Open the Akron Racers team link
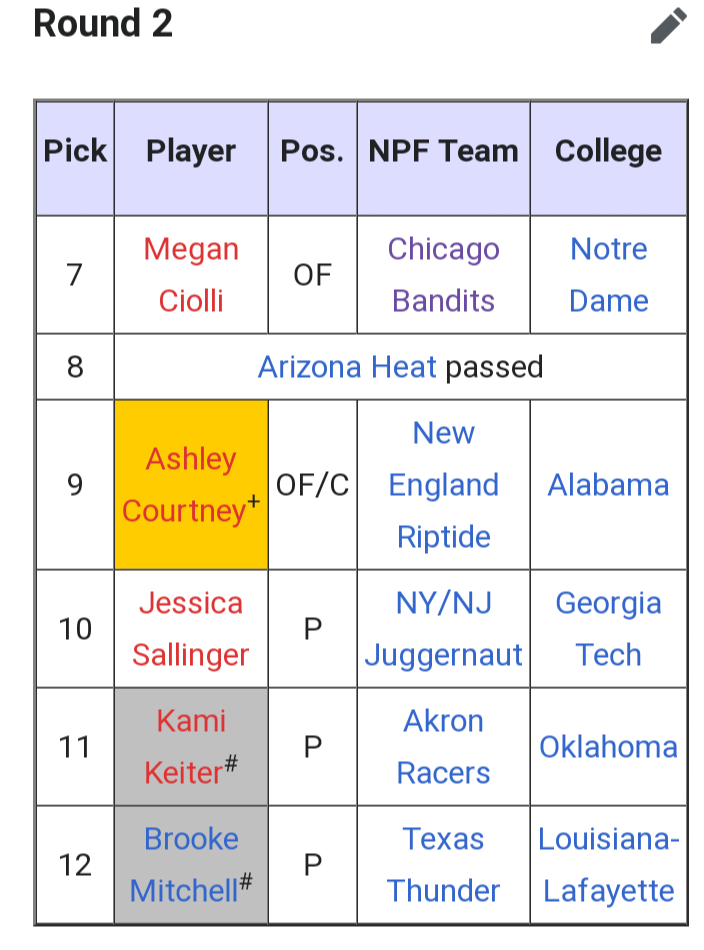 [x=443, y=747]
